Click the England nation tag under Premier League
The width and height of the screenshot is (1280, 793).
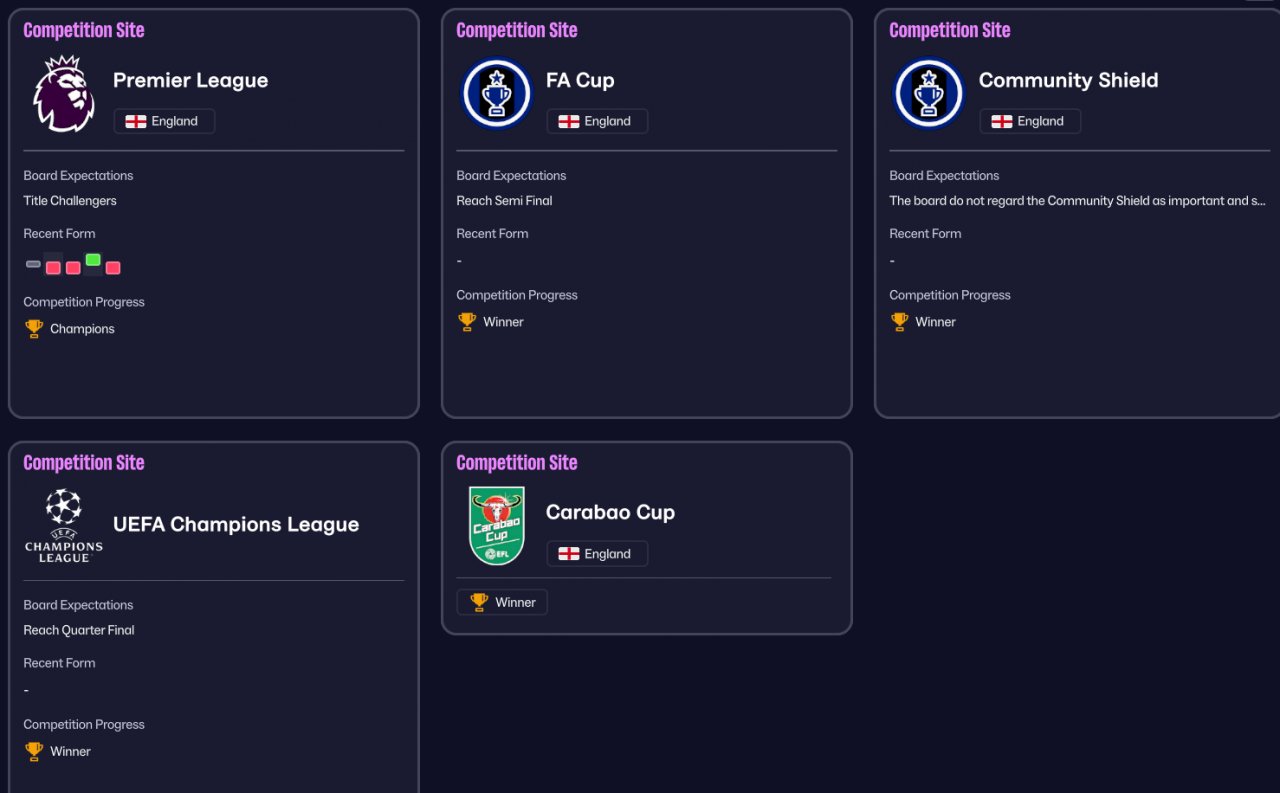pyautogui.click(x=164, y=121)
